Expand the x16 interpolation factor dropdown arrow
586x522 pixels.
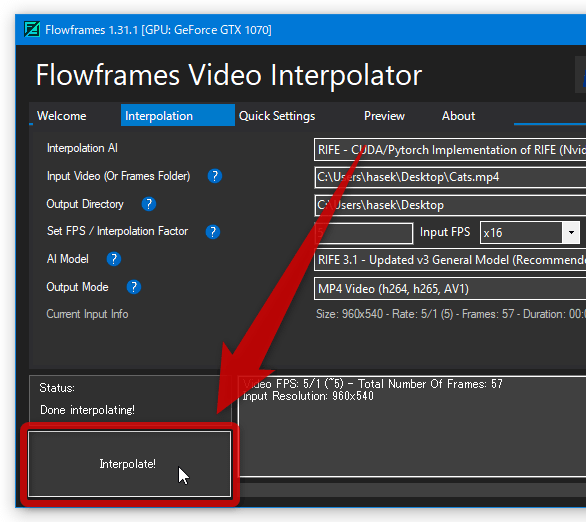pos(571,232)
